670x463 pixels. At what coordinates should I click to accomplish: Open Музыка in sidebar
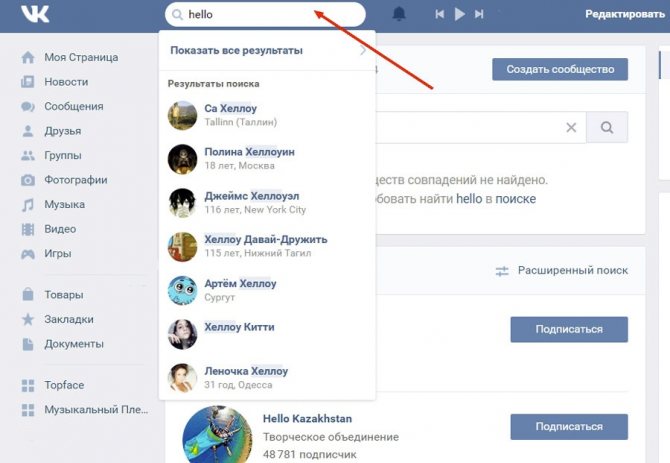pyautogui.click(x=65, y=205)
